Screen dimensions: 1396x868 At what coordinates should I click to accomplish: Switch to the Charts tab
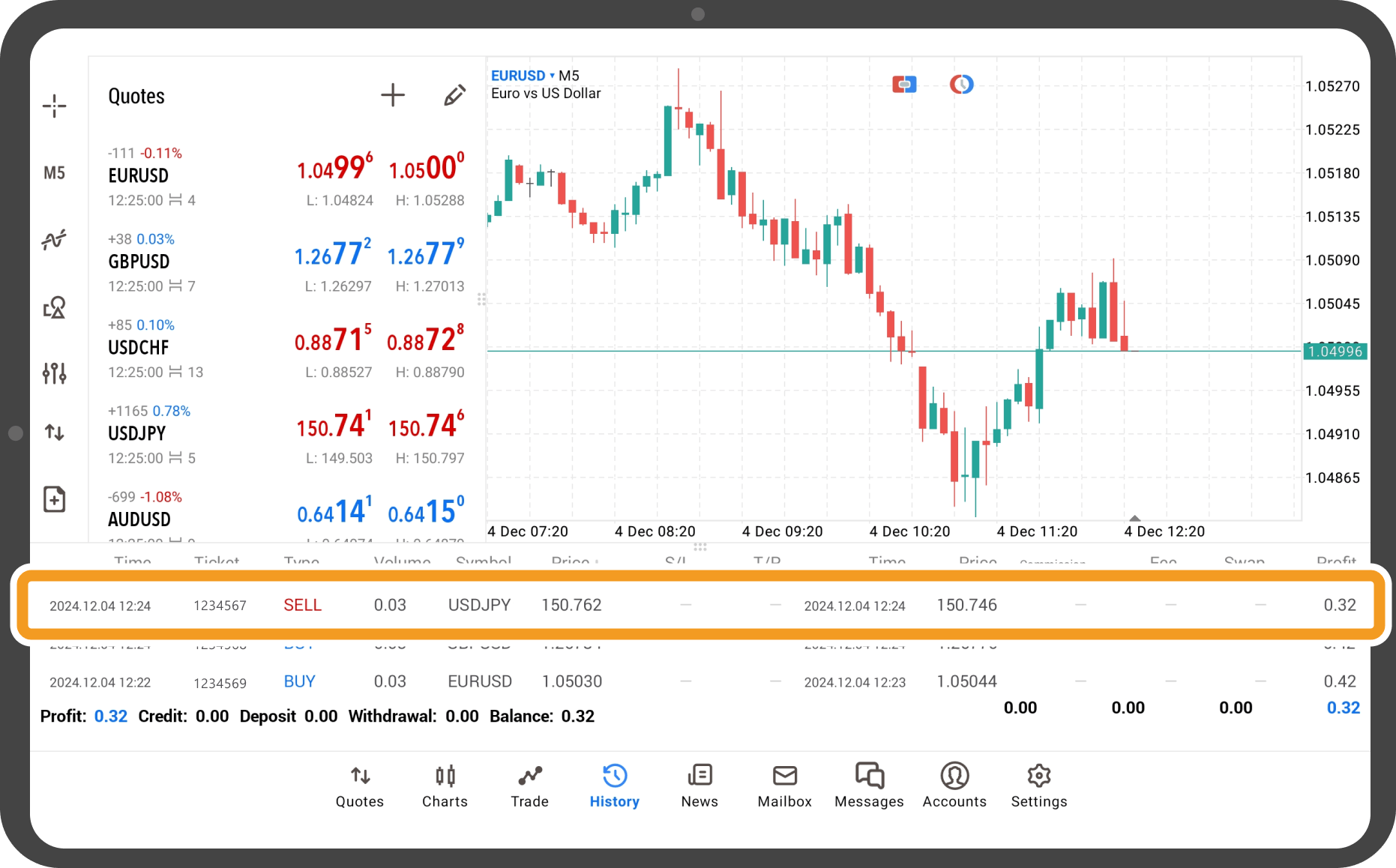click(x=445, y=785)
